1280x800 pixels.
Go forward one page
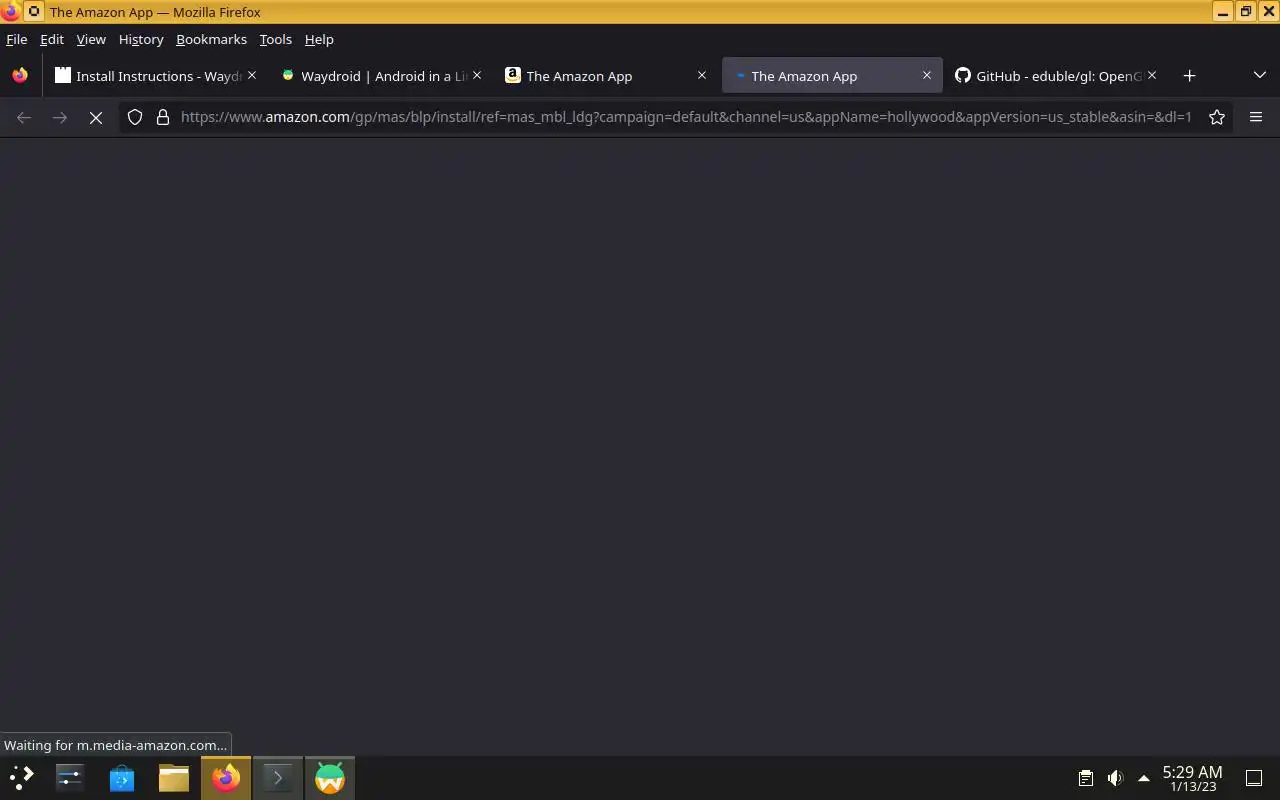tap(60, 117)
